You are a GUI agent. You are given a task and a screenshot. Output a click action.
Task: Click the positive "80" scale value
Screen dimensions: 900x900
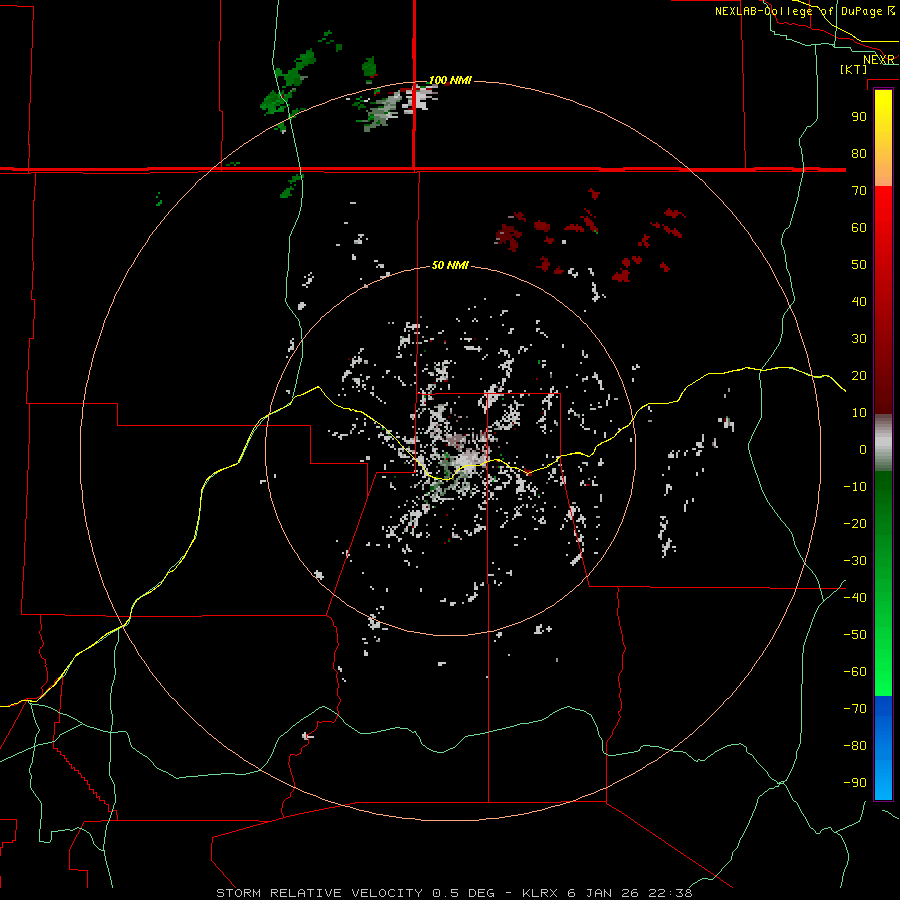[859, 153]
